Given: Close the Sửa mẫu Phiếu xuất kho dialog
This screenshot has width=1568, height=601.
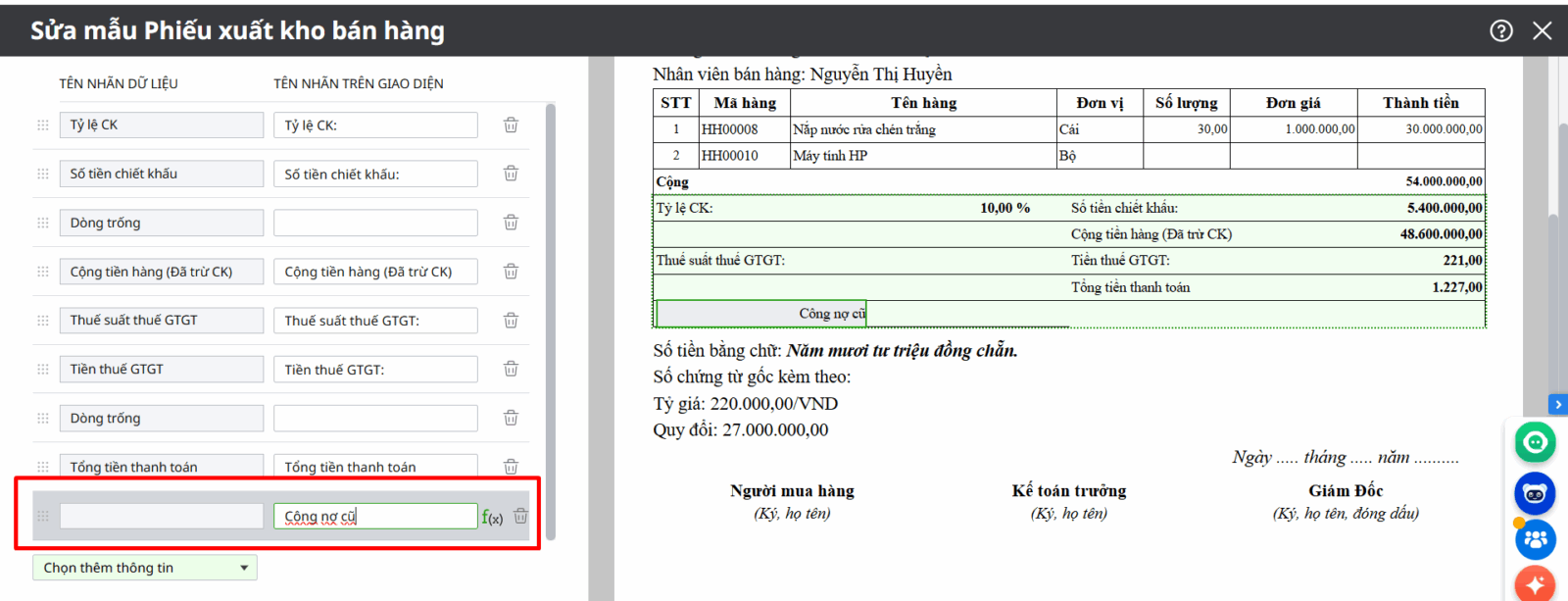Looking at the screenshot, I should (1542, 30).
